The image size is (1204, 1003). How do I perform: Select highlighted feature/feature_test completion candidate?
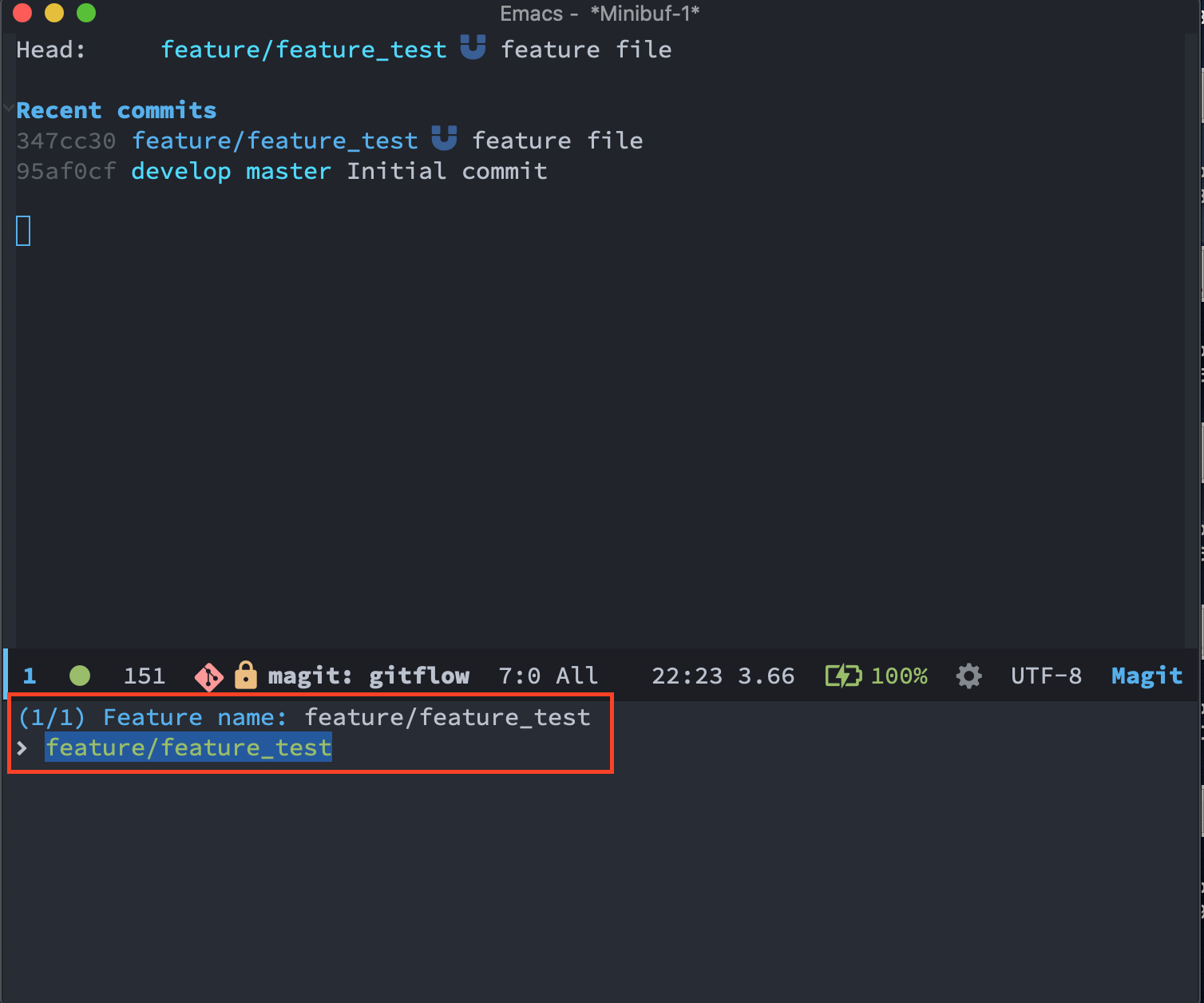[188, 747]
